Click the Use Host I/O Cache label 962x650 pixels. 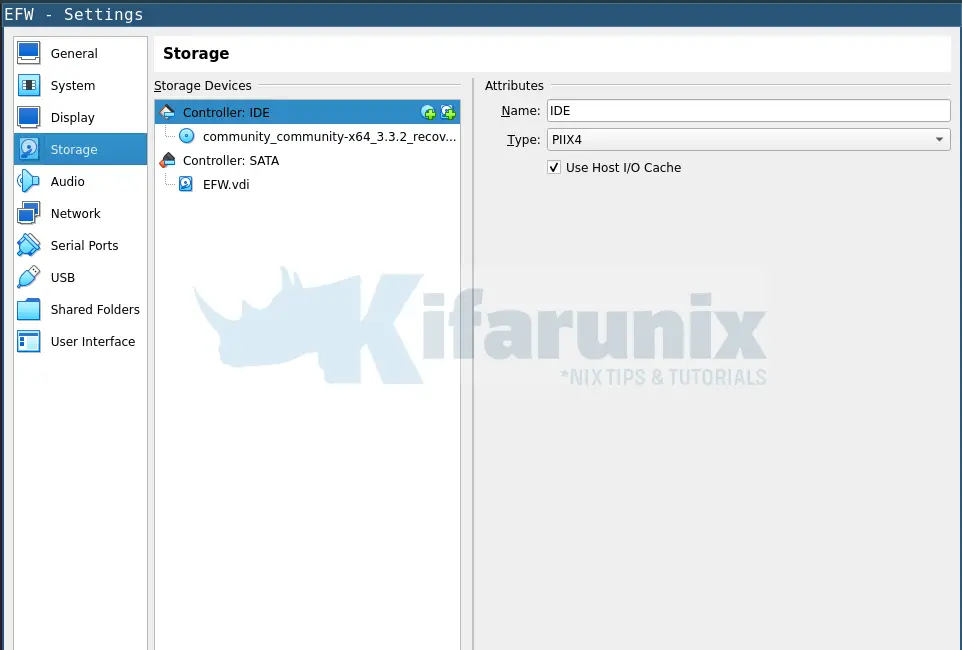(623, 168)
